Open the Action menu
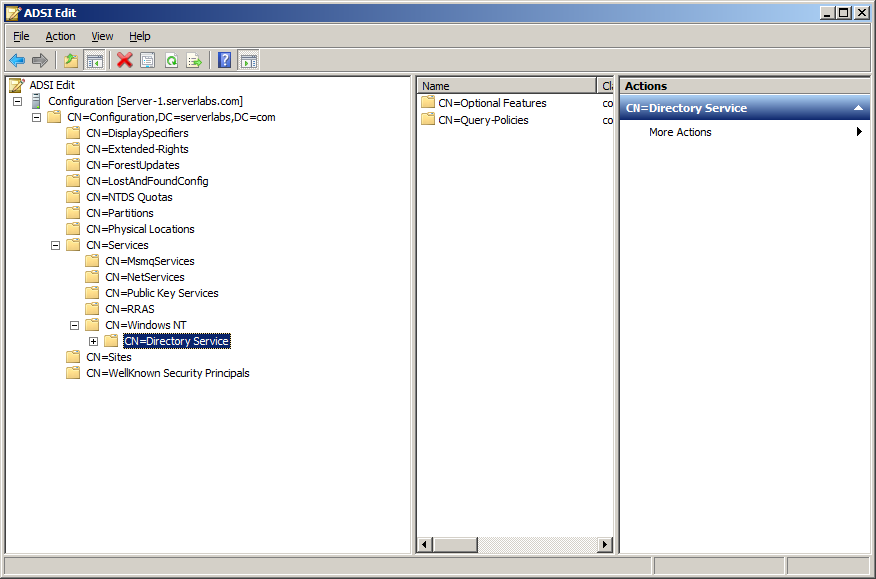Viewport: 876px width, 579px height. [60, 36]
